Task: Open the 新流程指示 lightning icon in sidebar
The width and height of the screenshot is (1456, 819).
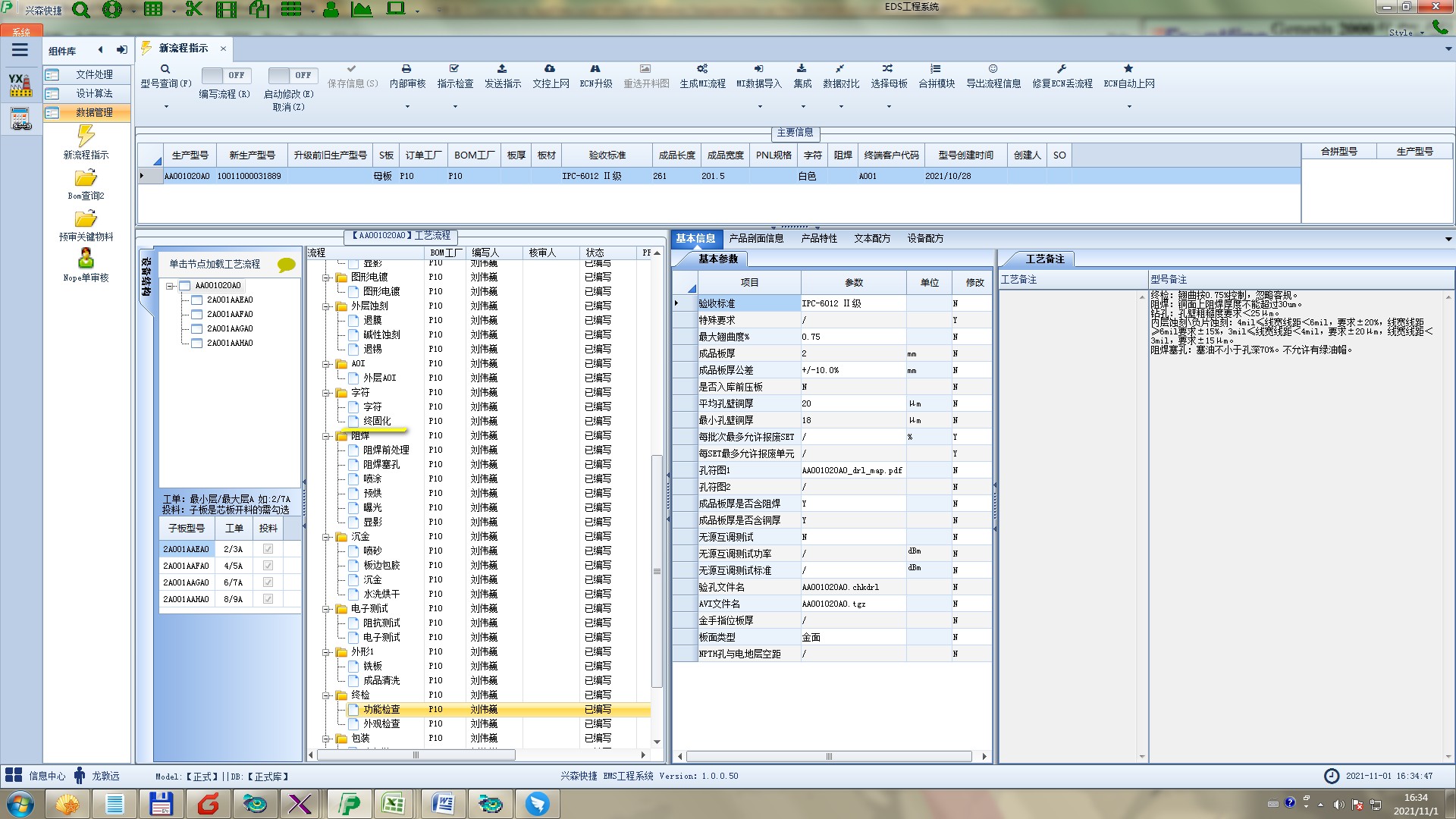Action: coord(86,136)
